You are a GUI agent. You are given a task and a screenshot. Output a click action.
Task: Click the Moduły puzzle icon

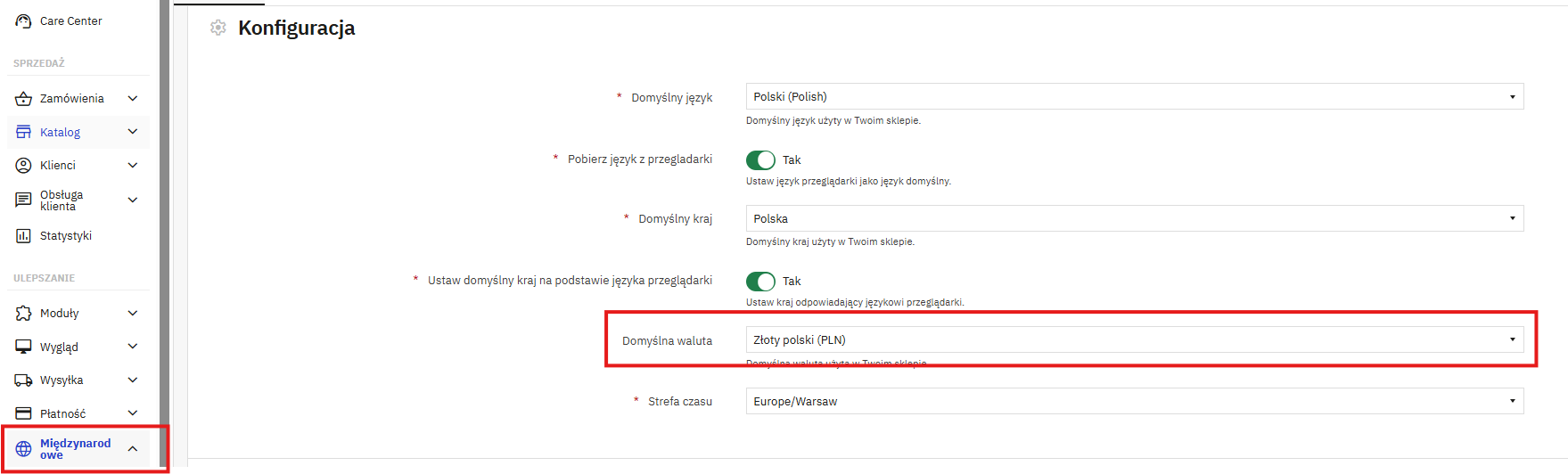coord(23,314)
